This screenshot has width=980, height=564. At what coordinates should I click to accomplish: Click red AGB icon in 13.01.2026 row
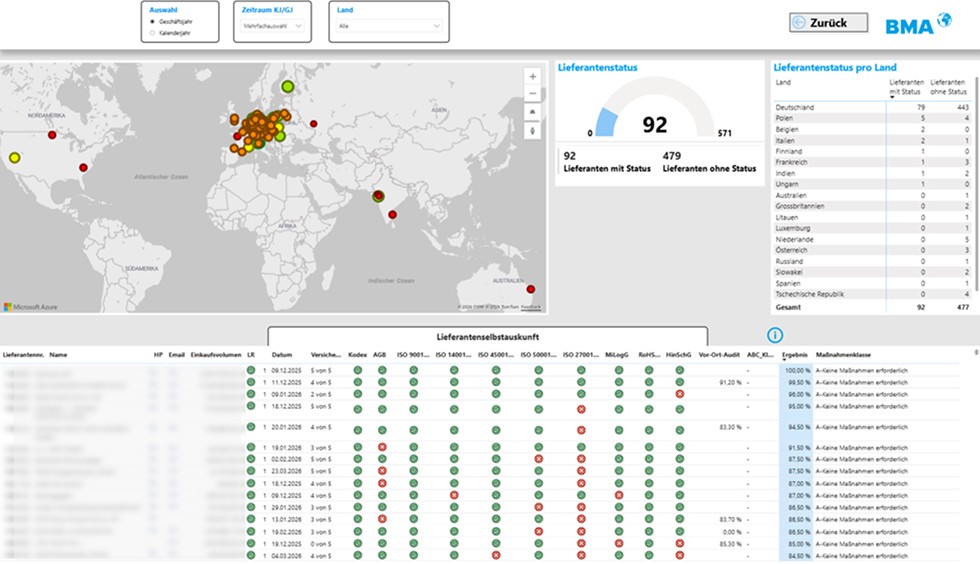[382, 519]
